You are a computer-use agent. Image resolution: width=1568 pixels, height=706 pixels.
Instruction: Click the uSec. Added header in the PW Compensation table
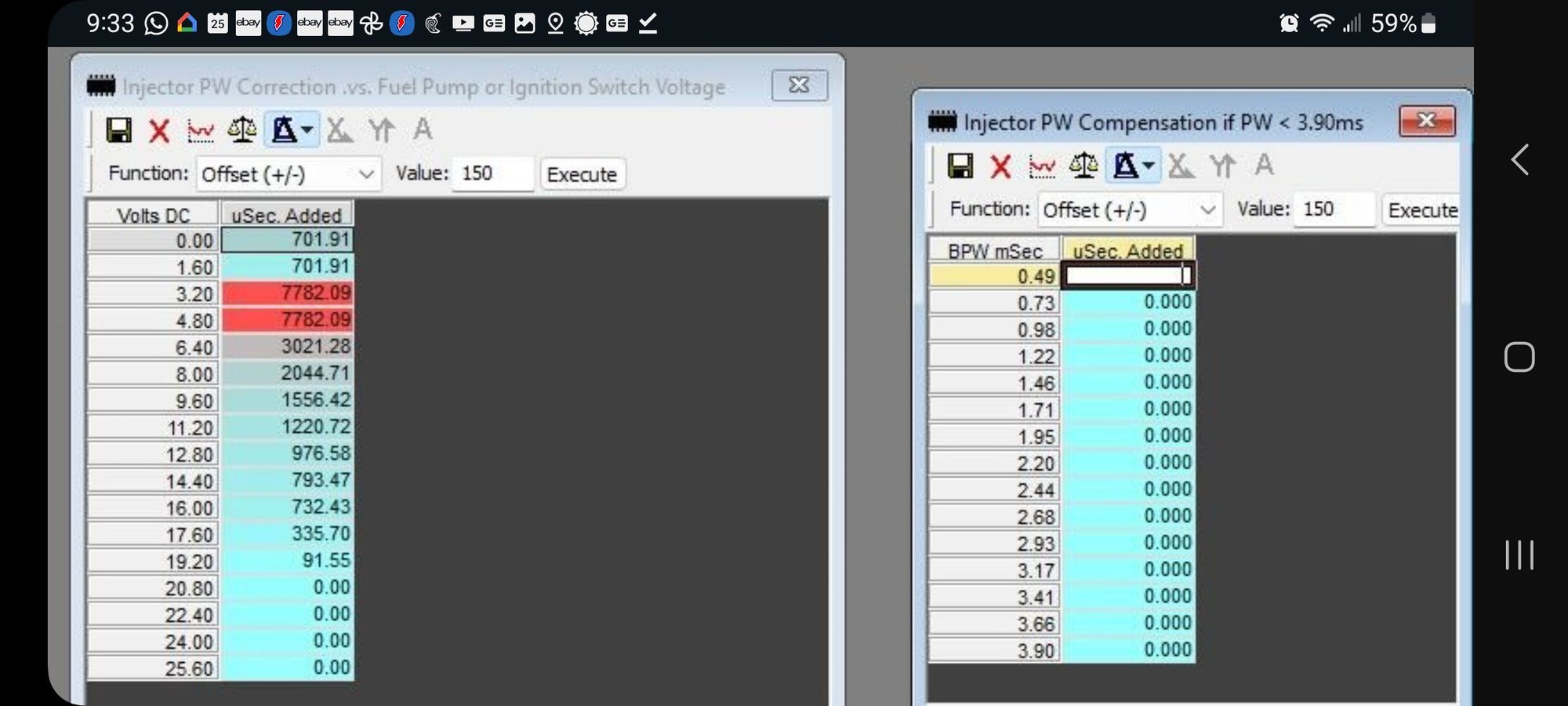[1127, 251]
